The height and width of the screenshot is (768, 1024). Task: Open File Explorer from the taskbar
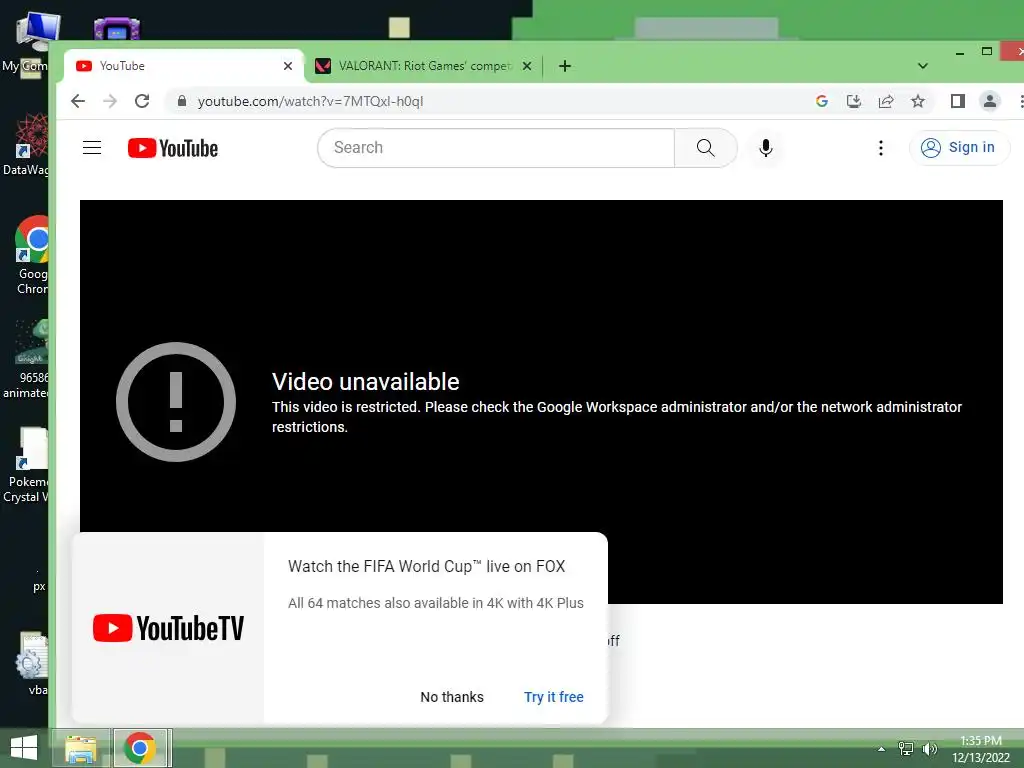(x=81, y=748)
